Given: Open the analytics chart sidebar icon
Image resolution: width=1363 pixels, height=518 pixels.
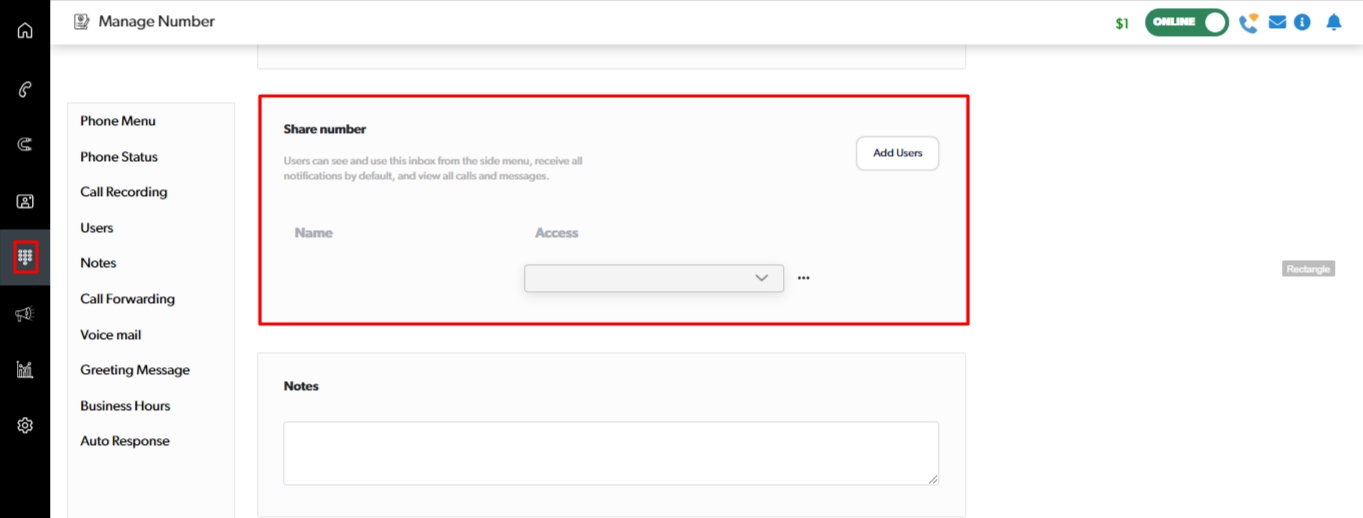Looking at the screenshot, I should (25, 370).
